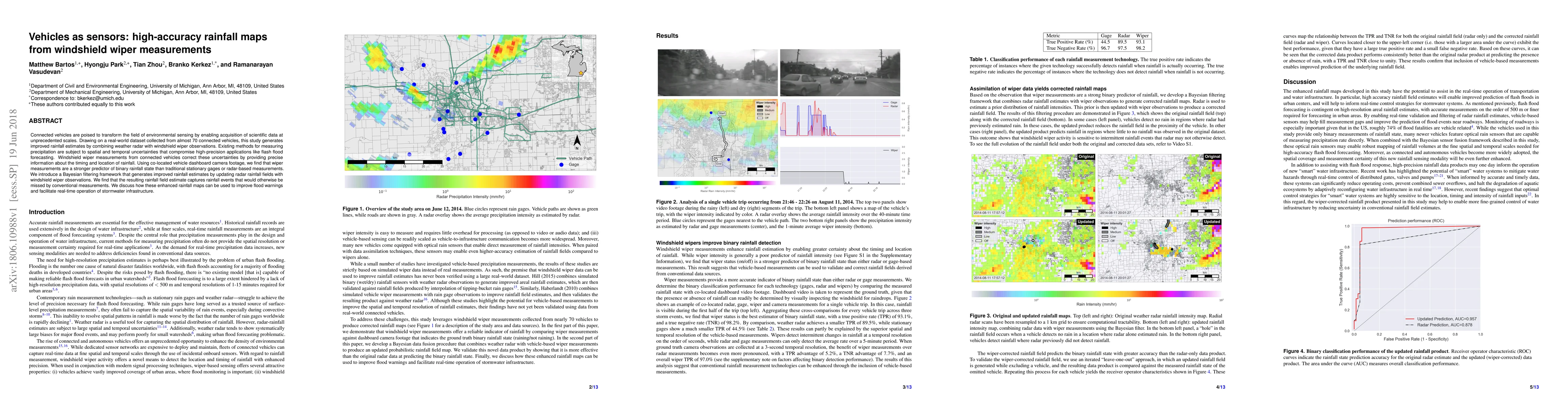The height and width of the screenshot is (406, 1568).
Task: Click the Abstract section heading
Action: coord(46,121)
